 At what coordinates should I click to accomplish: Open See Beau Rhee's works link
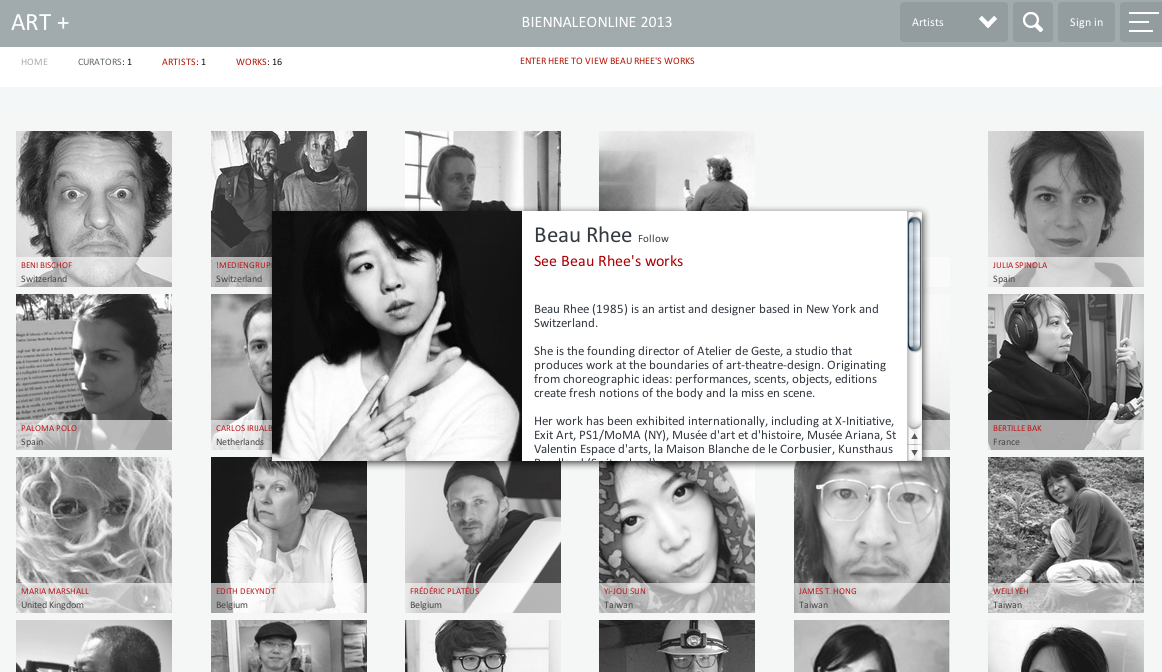coord(608,261)
